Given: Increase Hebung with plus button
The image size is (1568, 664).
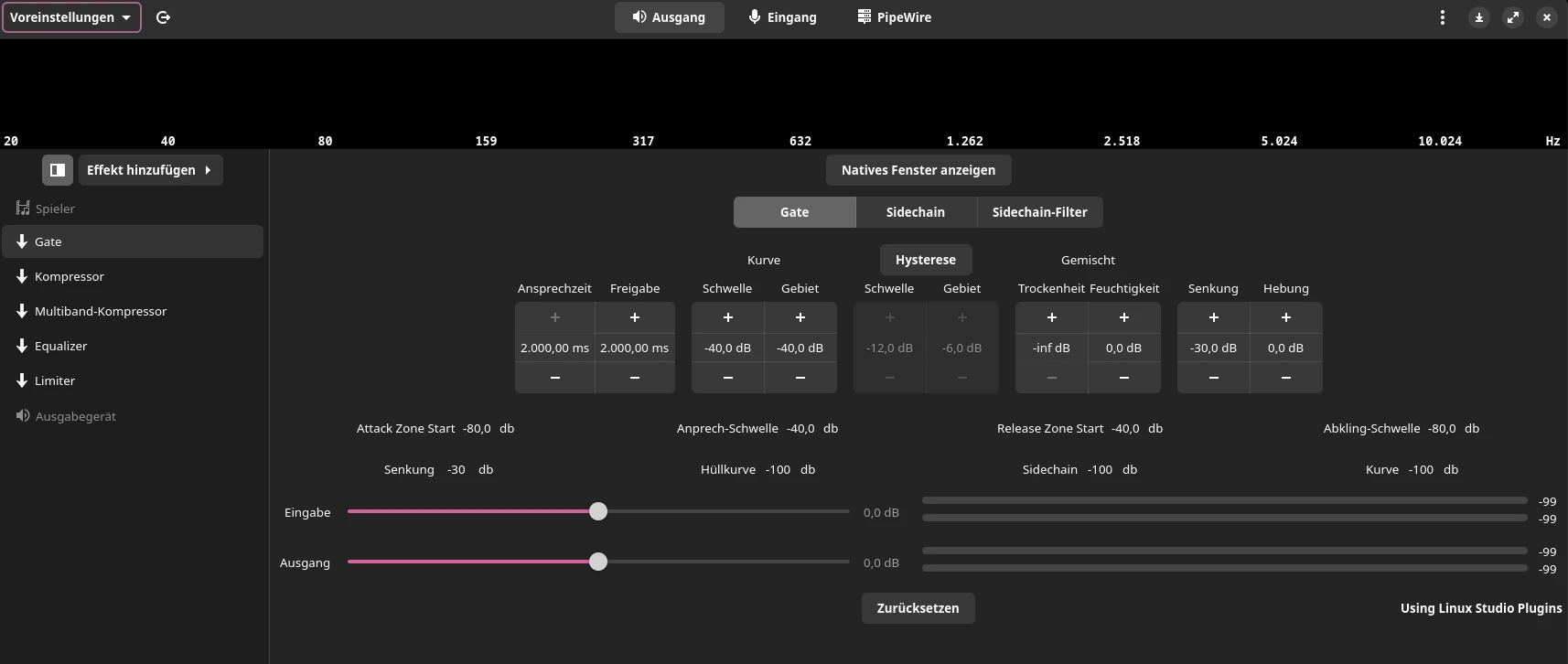Looking at the screenshot, I should click(1286, 317).
